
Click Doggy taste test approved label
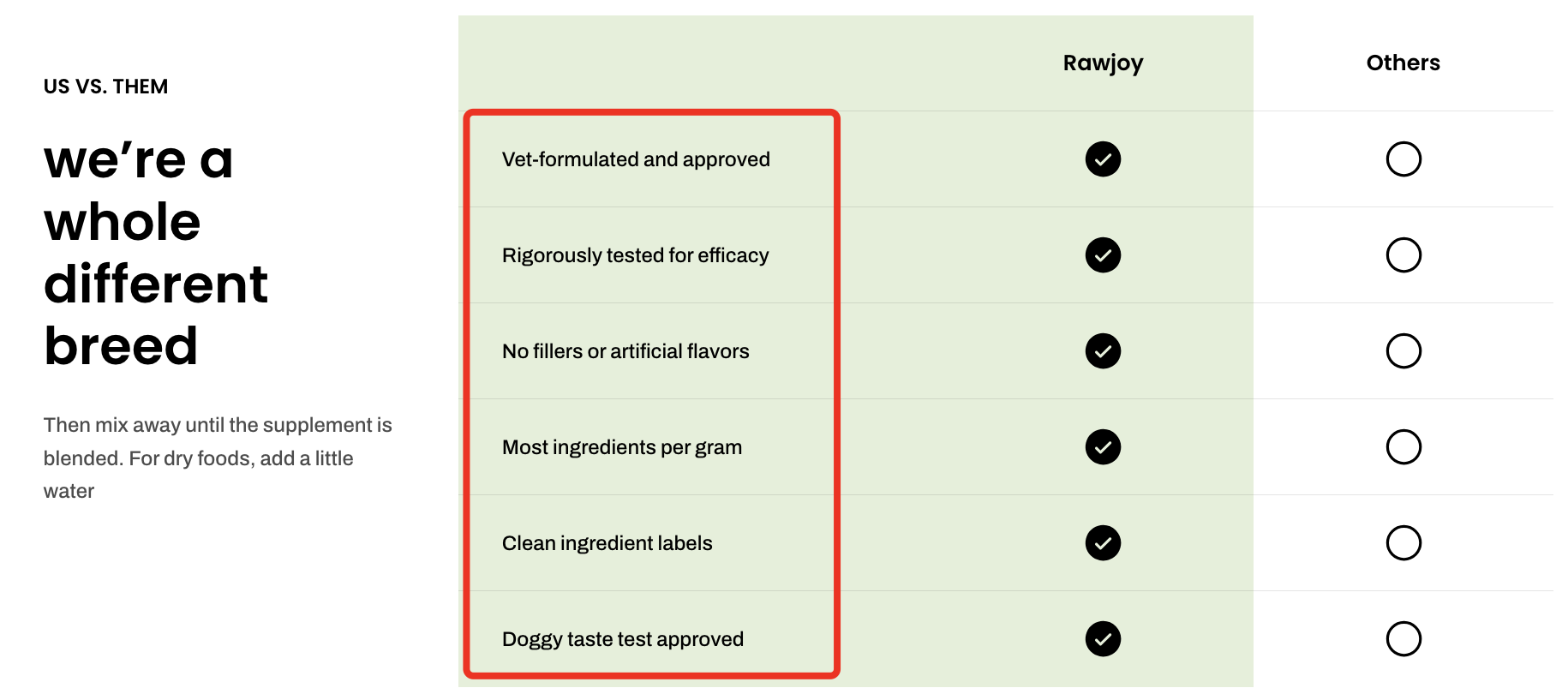click(623, 640)
